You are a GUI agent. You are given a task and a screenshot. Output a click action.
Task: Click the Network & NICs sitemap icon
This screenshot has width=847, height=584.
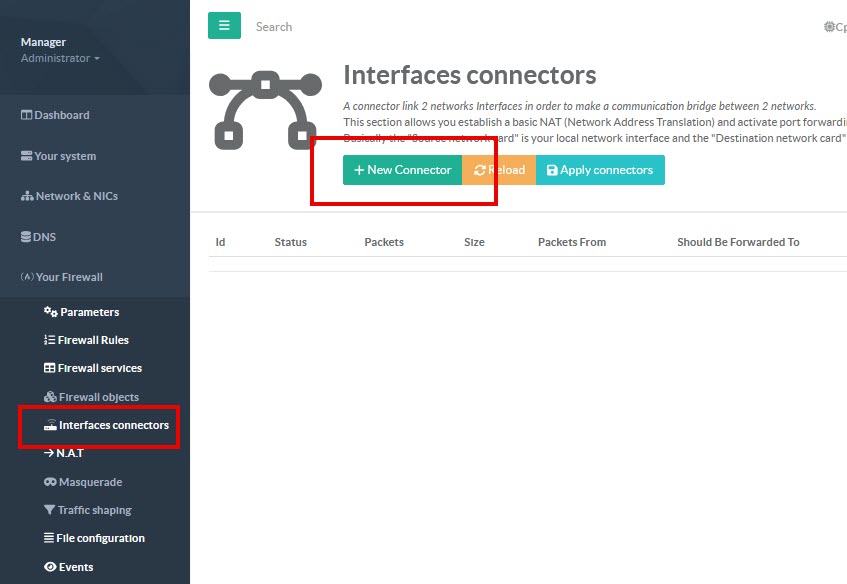coord(27,197)
